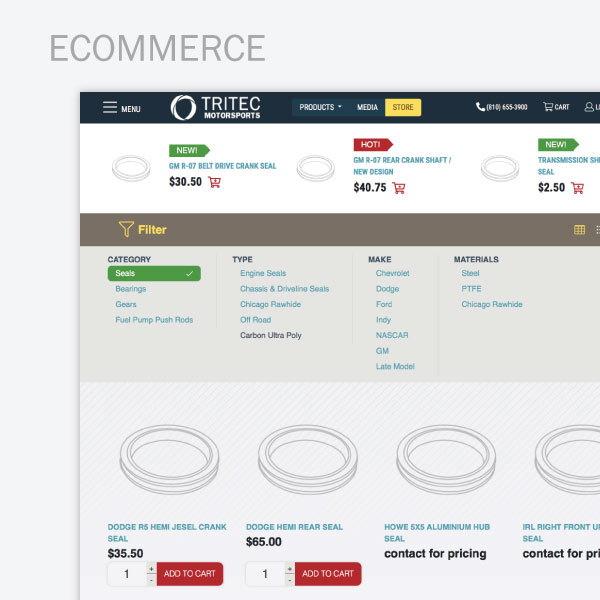Click quantity field for Dodge R5 Hemi seal
The height and width of the screenshot is (600, 600).
(127, 574)
